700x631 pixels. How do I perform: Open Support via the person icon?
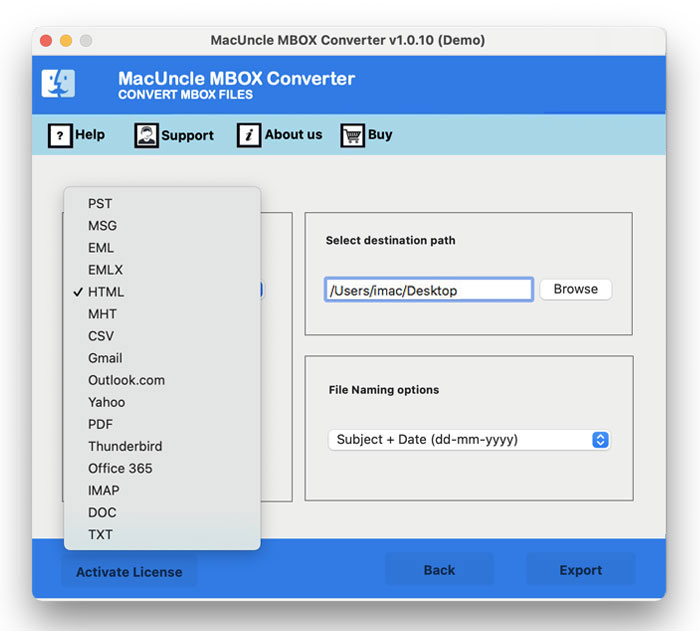coord(146,135)
